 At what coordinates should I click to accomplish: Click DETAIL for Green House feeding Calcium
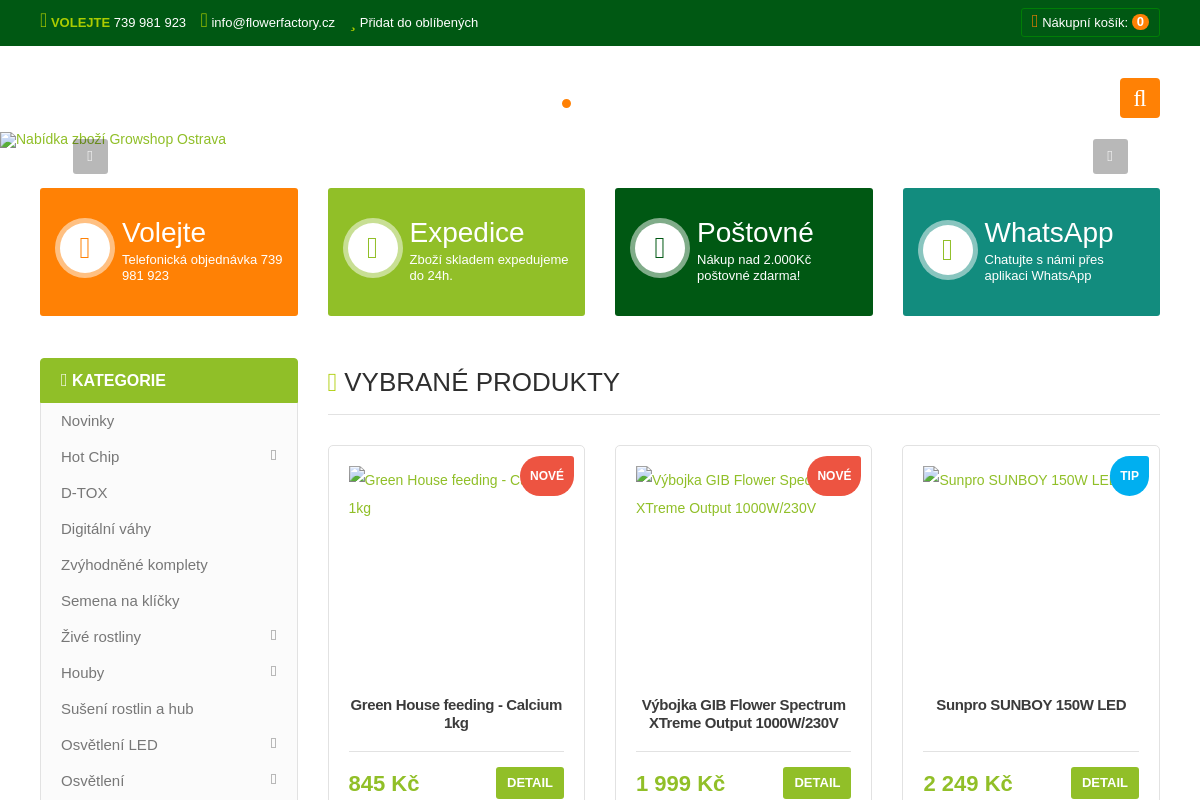point(529,783)
